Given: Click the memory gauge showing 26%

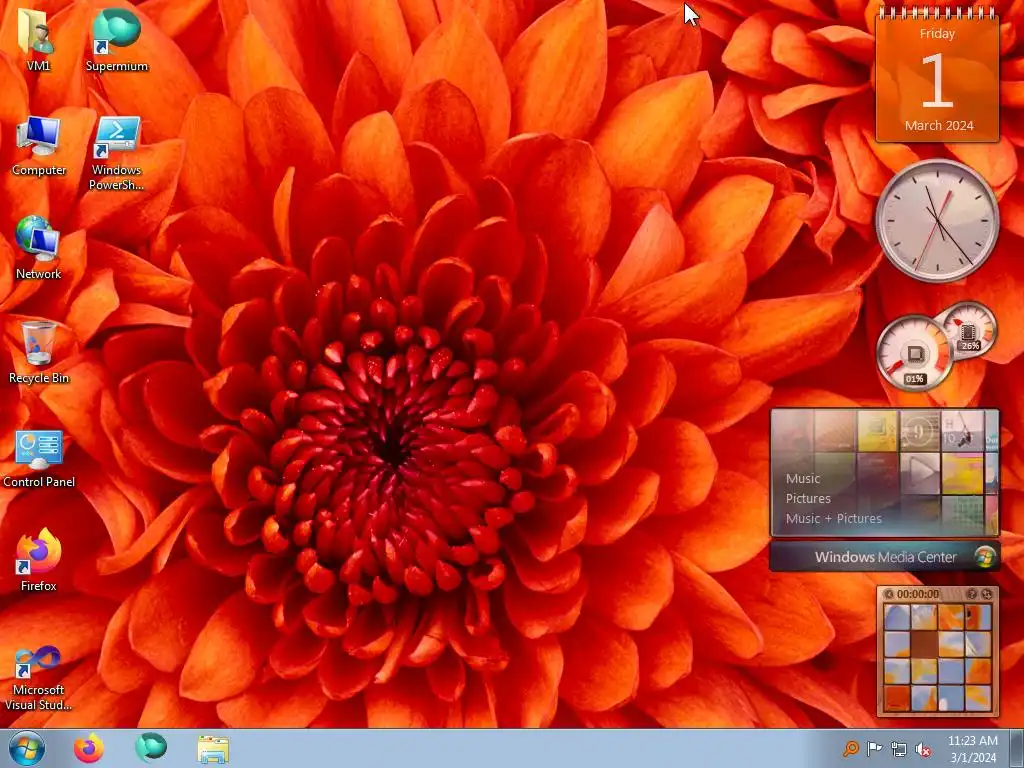Looking at the screenshot, I should click(968, 330).
